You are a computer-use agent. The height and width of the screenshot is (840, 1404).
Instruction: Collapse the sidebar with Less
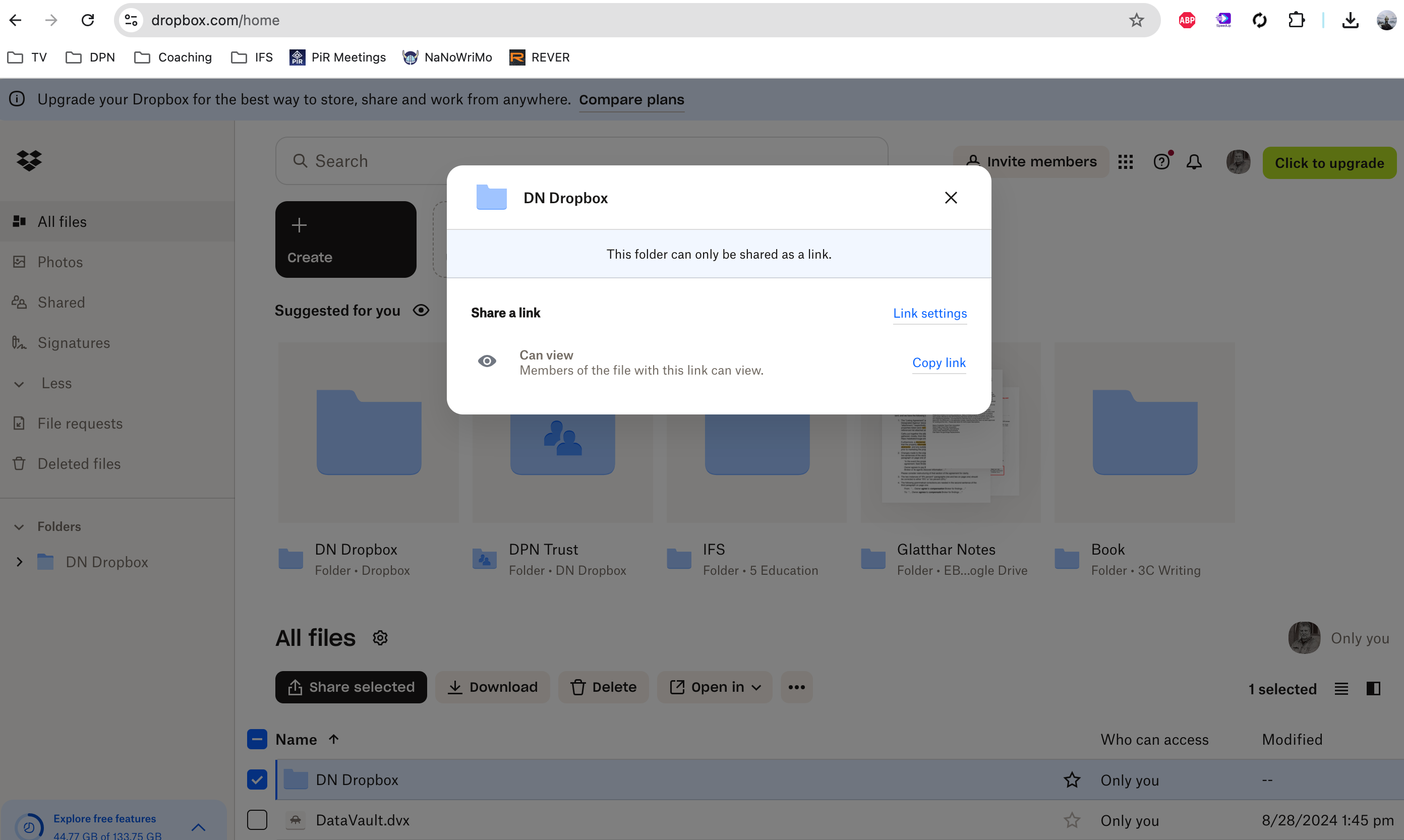[x=56, y=383]
